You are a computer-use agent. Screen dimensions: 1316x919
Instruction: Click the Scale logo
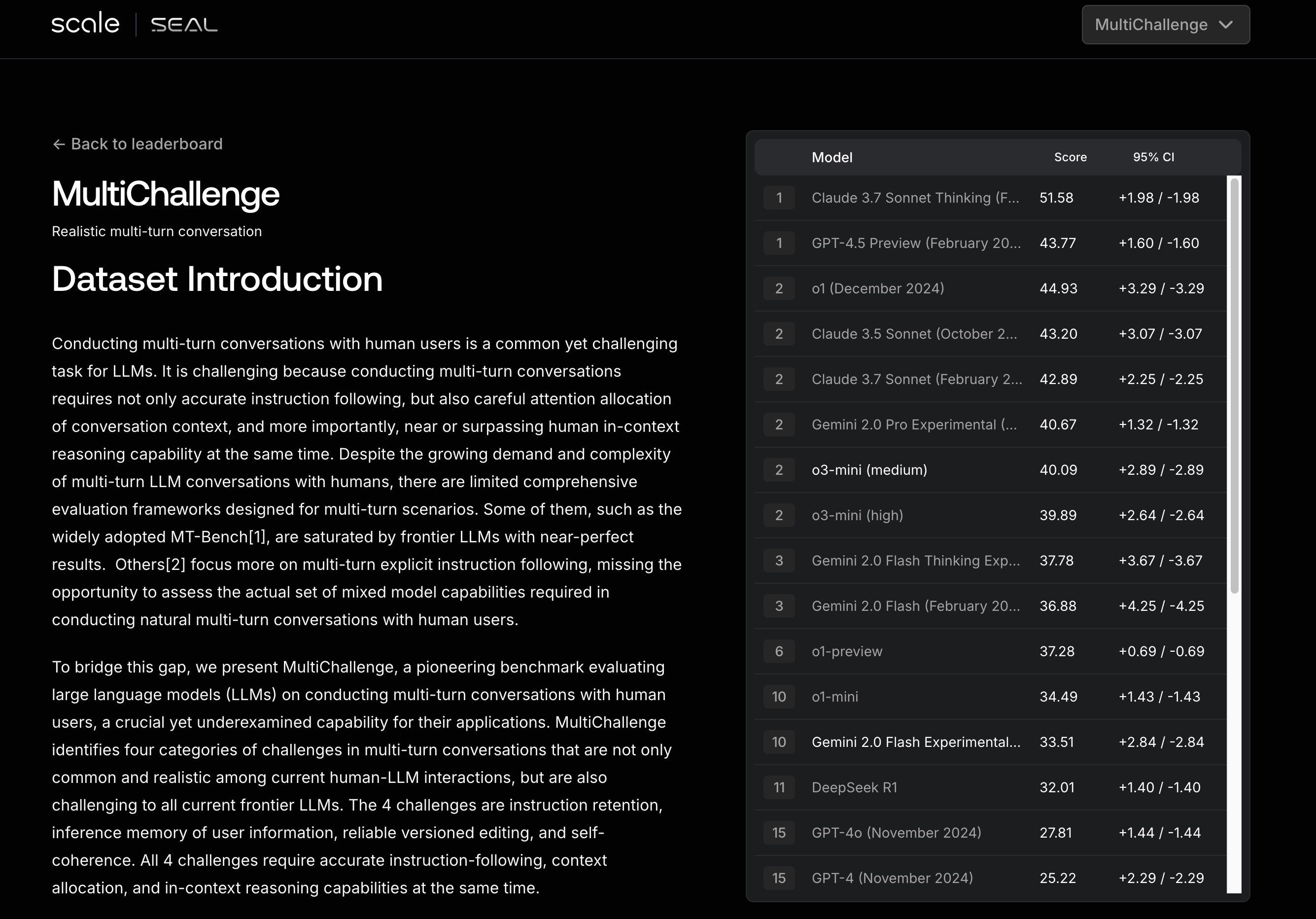point(85,24)
